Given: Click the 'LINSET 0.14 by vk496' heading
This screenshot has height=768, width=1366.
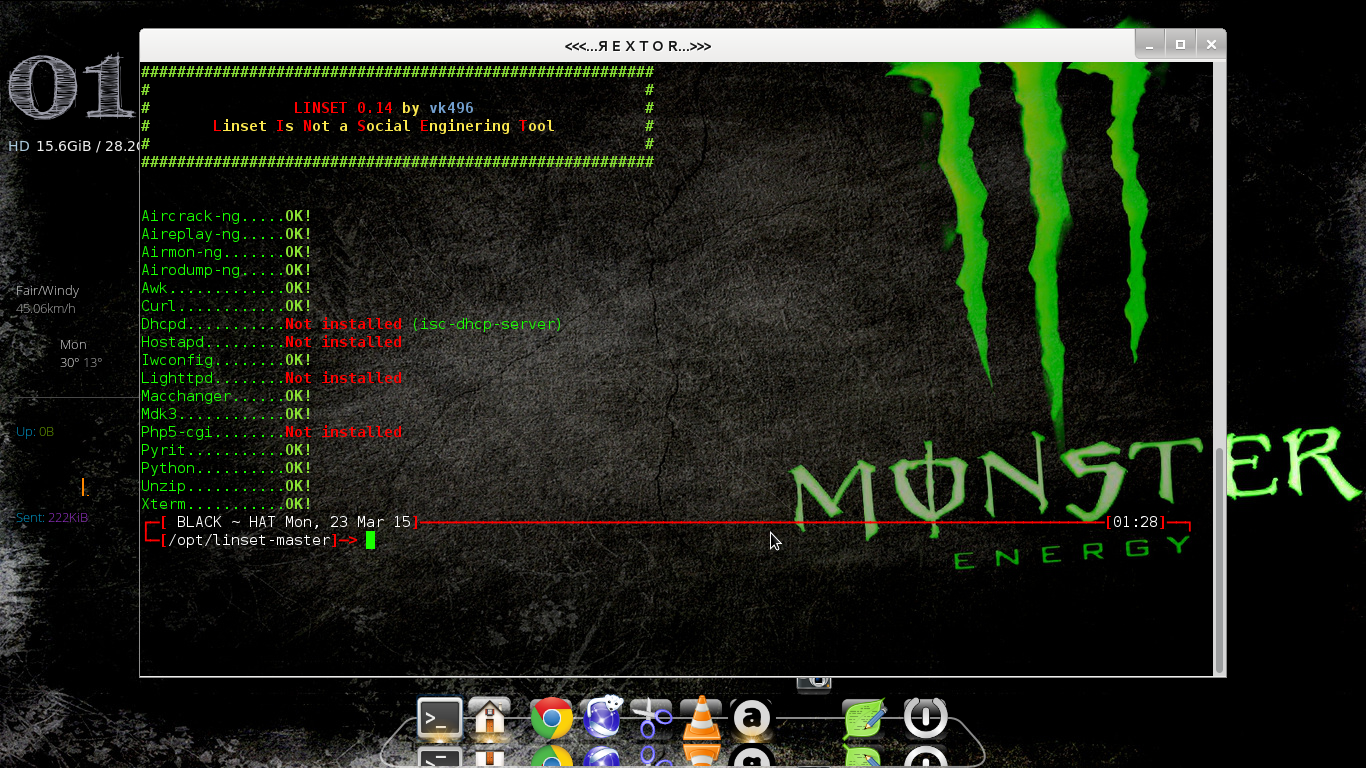Looking at the screenshot, I should click(x=384, y=108).
